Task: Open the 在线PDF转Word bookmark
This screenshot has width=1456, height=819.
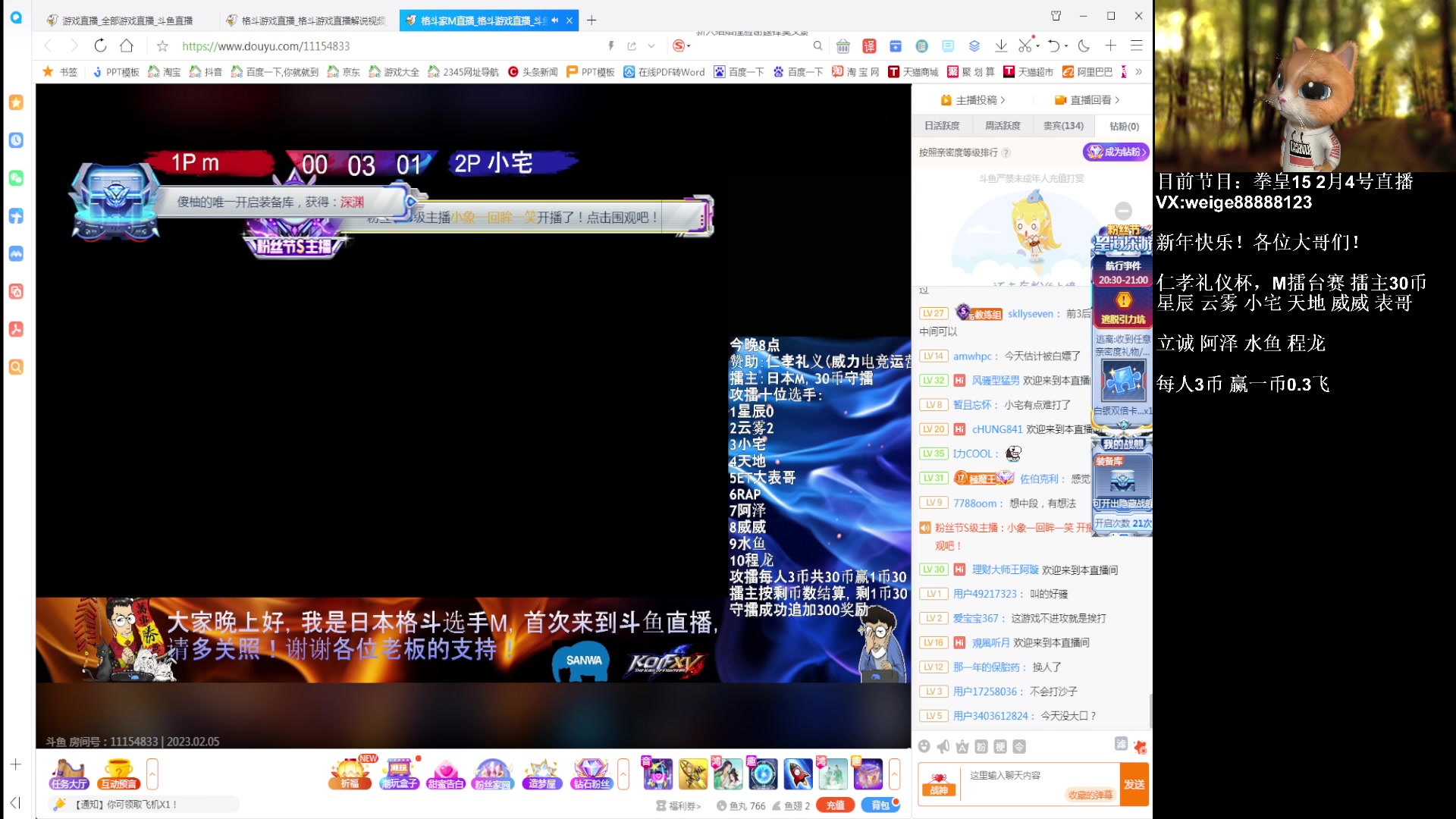Action: click(664, 72)
